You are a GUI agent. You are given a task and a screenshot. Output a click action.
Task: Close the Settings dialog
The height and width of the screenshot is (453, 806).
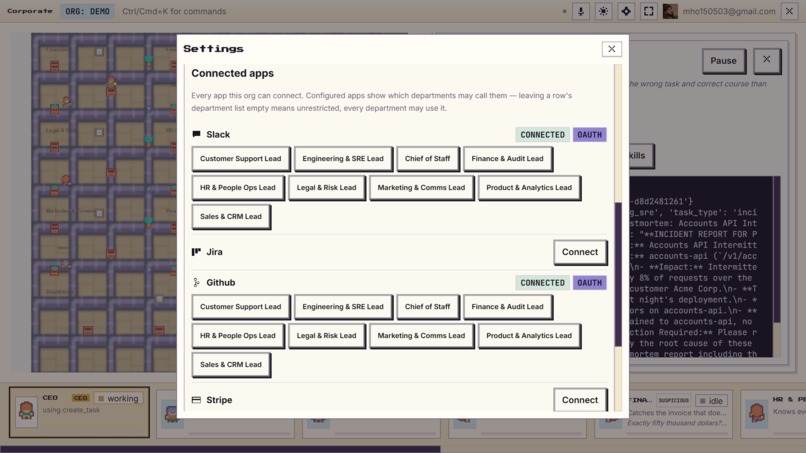(x=612, y=49)
